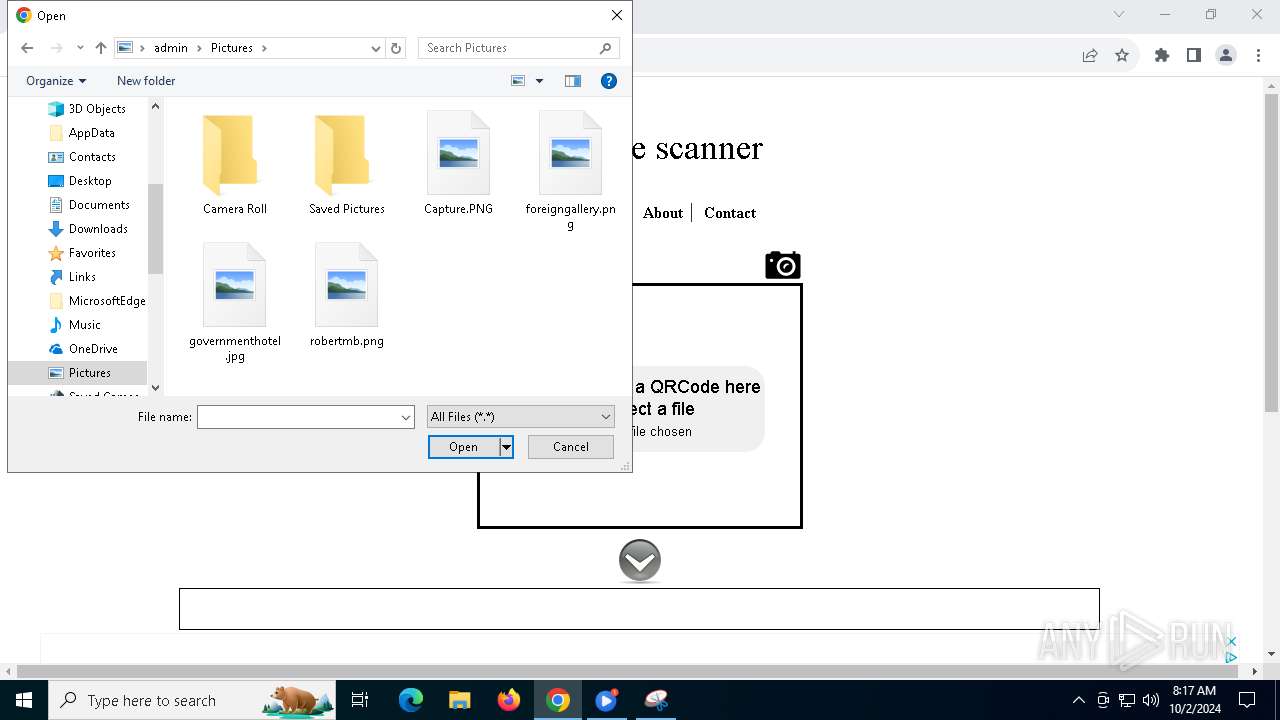Click the taskbar search box
Image resolution: width=1280 pixels, height=720 pixels.
click(x=192, y=700)
